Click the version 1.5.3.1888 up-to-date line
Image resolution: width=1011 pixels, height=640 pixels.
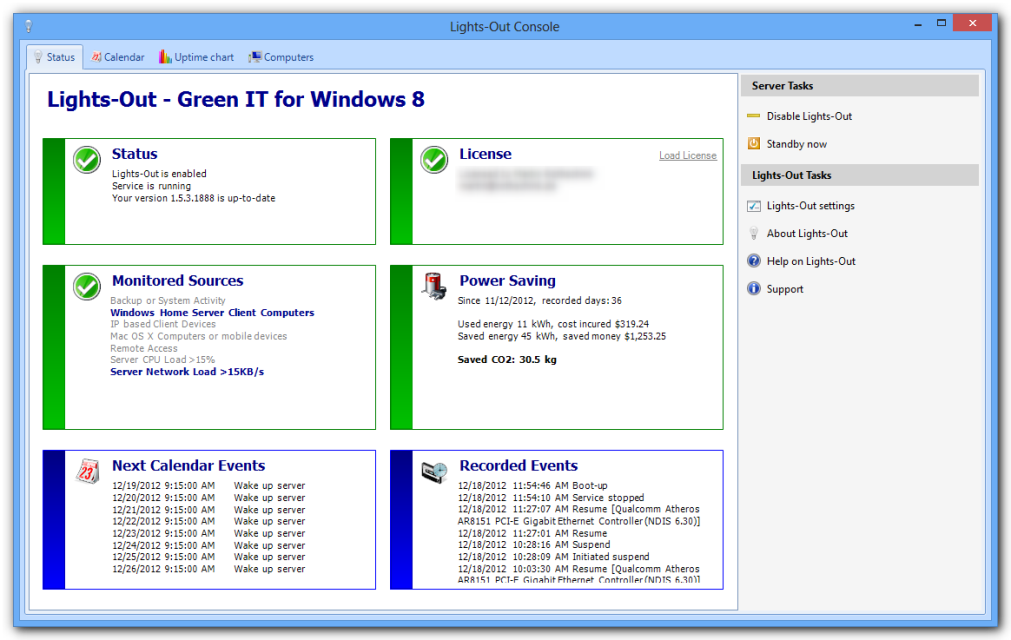pos(193,198)
